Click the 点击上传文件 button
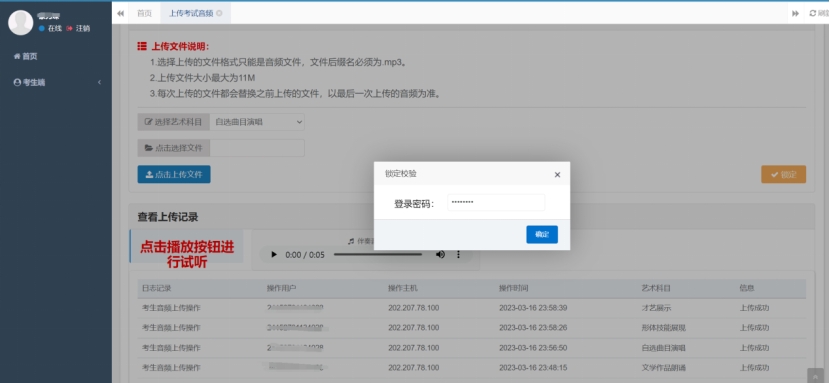The width and height of the screenshot is (830, 383). (174, 175)
